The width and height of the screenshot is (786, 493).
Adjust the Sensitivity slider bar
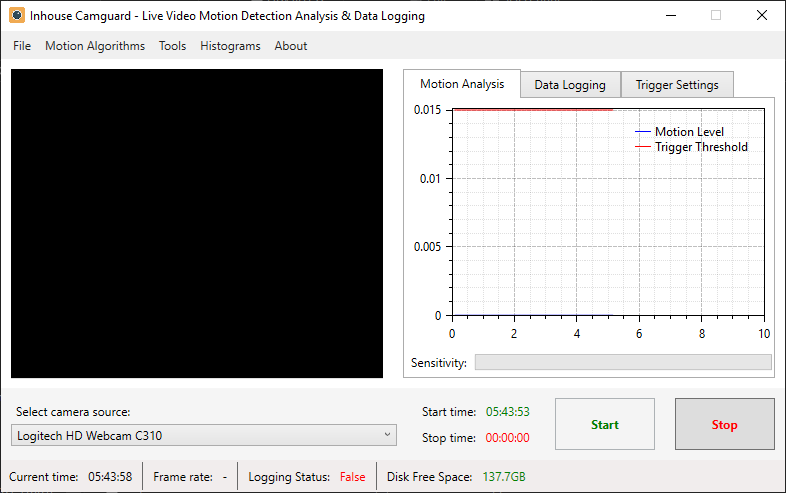623,362
